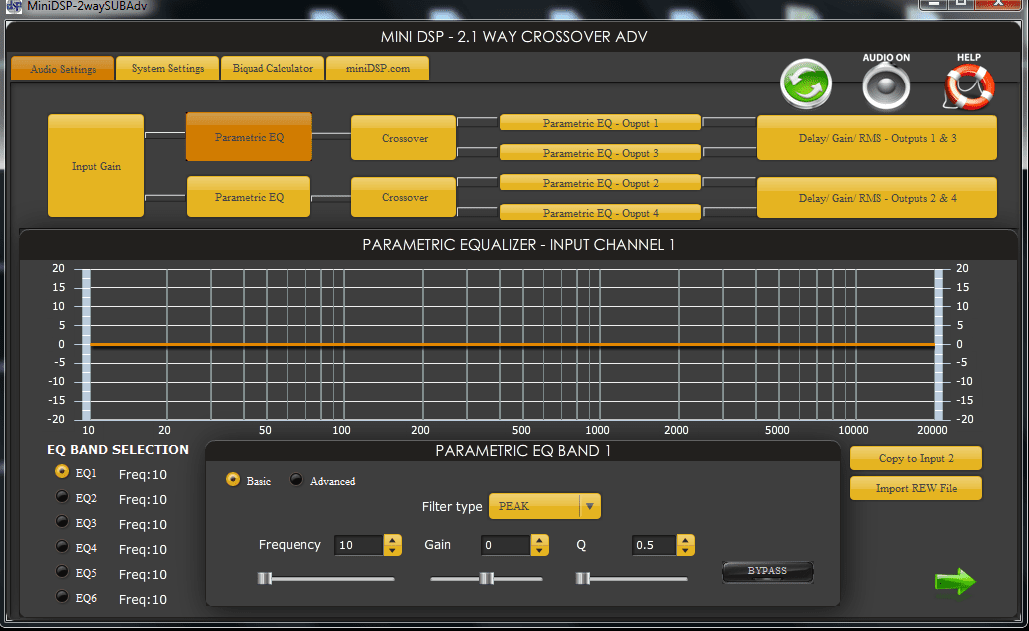Increase Q with the up stepper arrow
This screenshot has width=1029, height=631.
(x=685, y=540)
